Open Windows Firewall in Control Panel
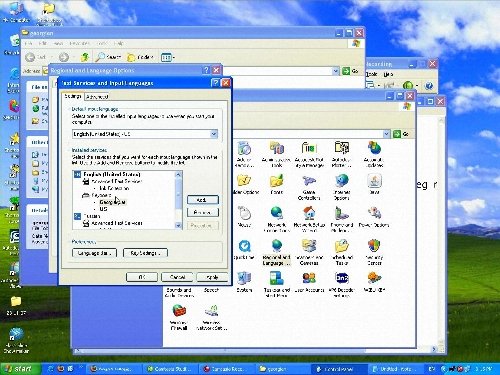The height and width of the screenshot is (375, 500). (179, 317)
